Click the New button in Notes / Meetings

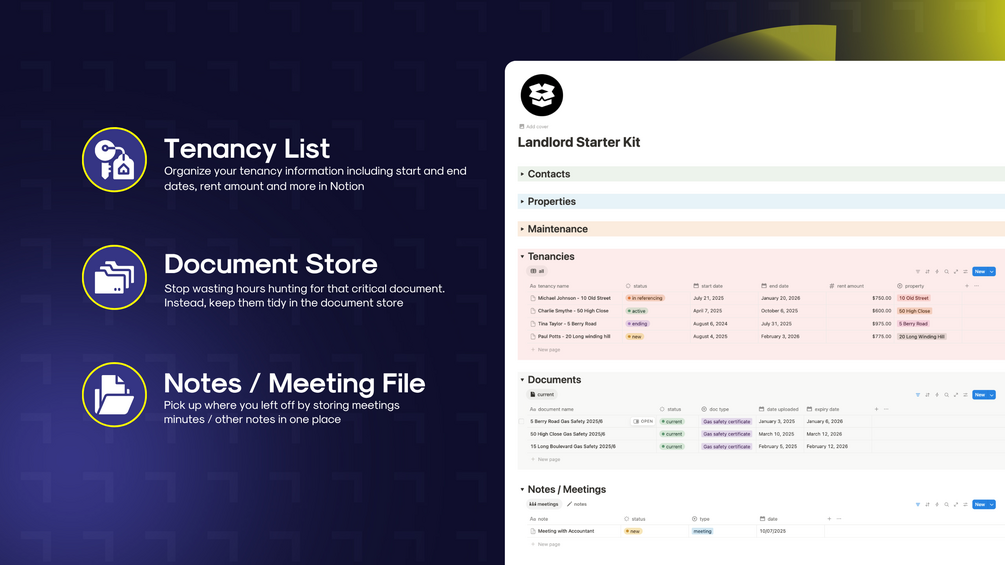pos(980,505)
